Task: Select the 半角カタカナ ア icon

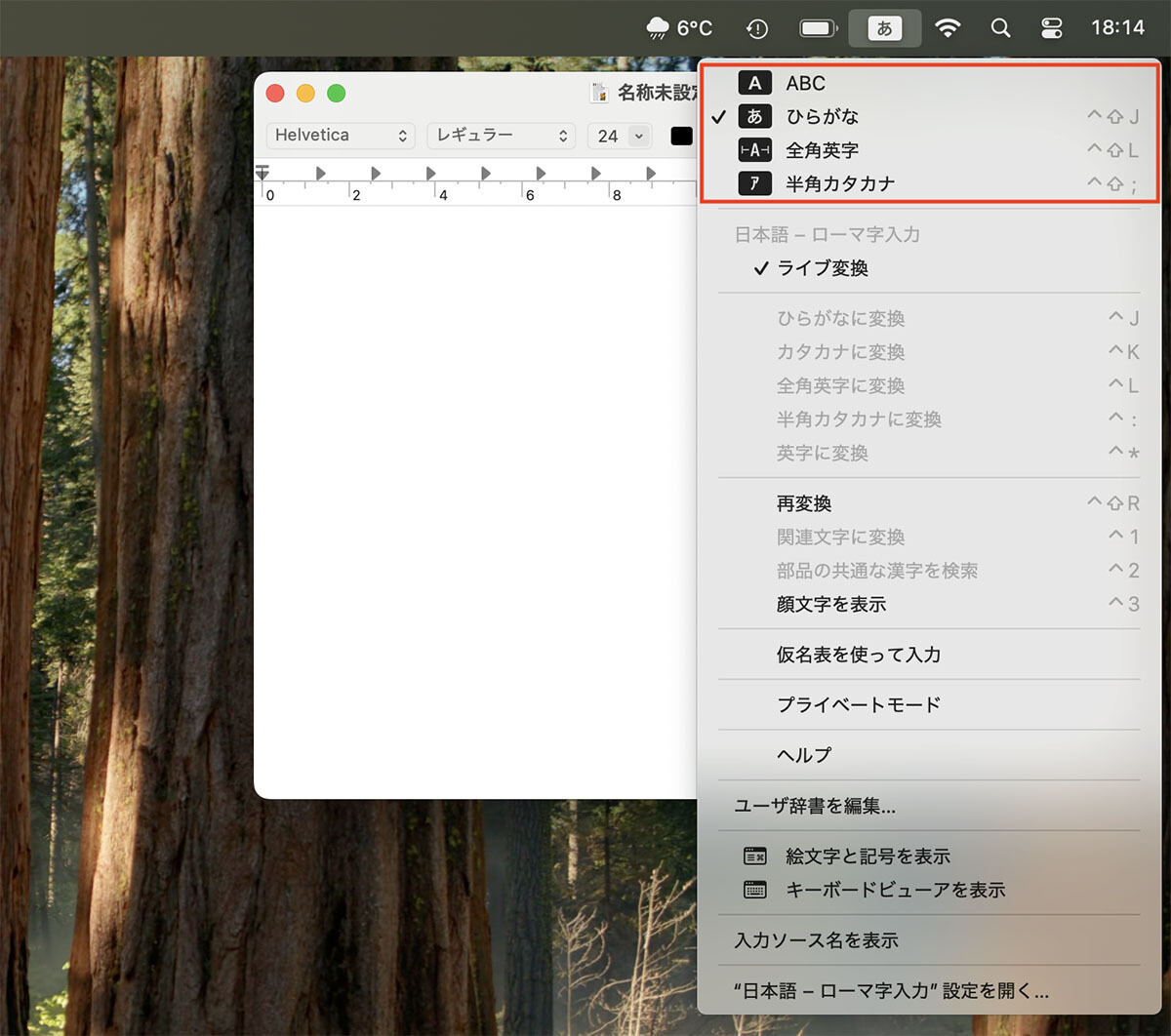Action: tap(754, 182)
